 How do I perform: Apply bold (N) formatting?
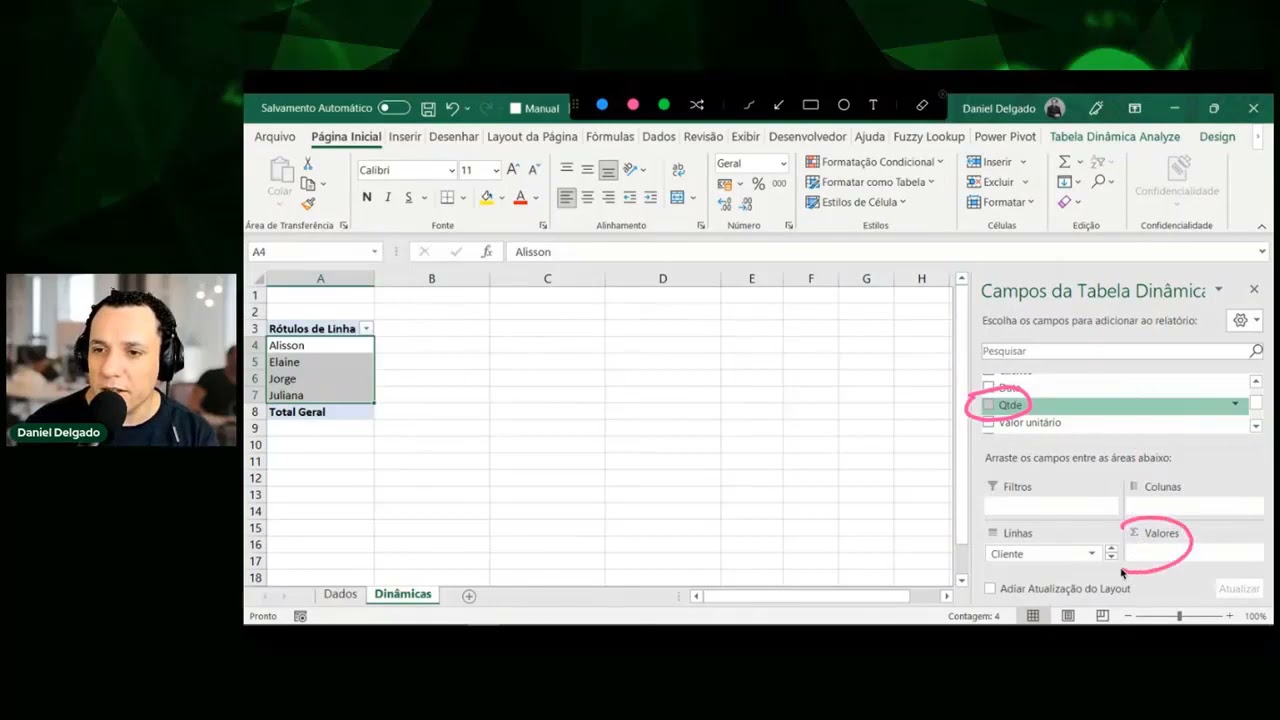[367, 197]
